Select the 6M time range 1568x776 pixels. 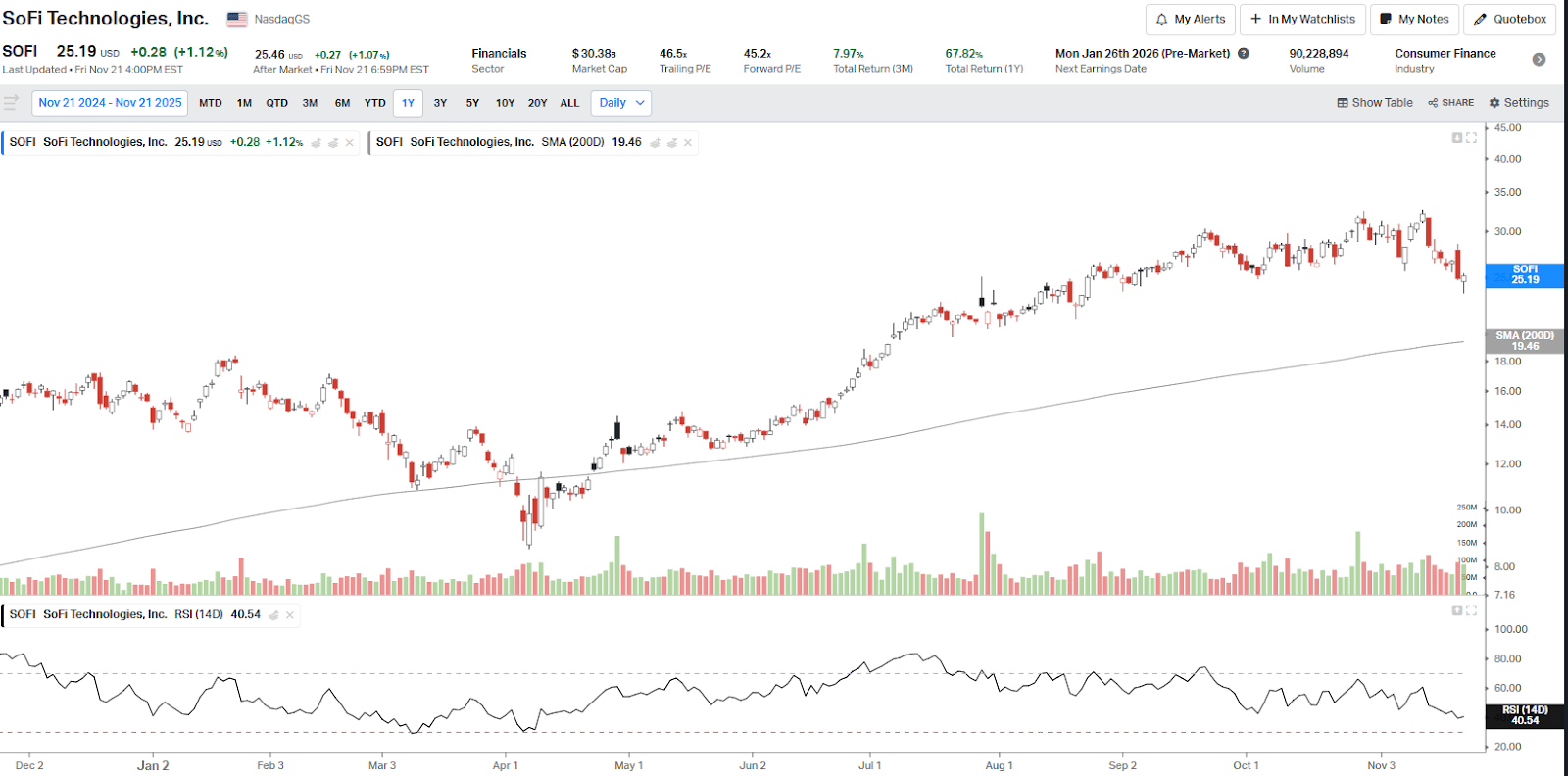click(343, 103)
